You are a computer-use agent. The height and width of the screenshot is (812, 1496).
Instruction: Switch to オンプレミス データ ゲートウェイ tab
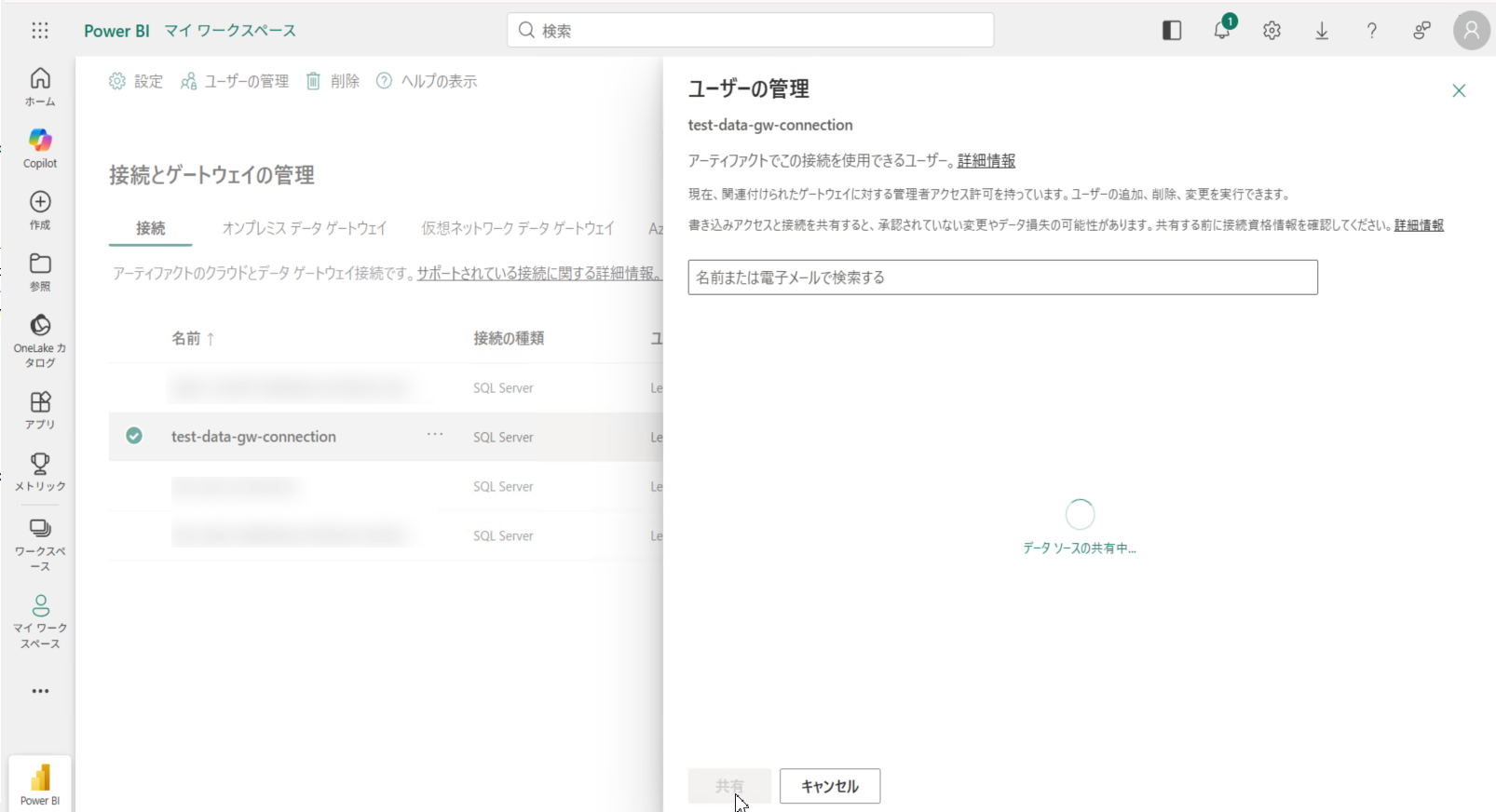(x=304, y=228)
